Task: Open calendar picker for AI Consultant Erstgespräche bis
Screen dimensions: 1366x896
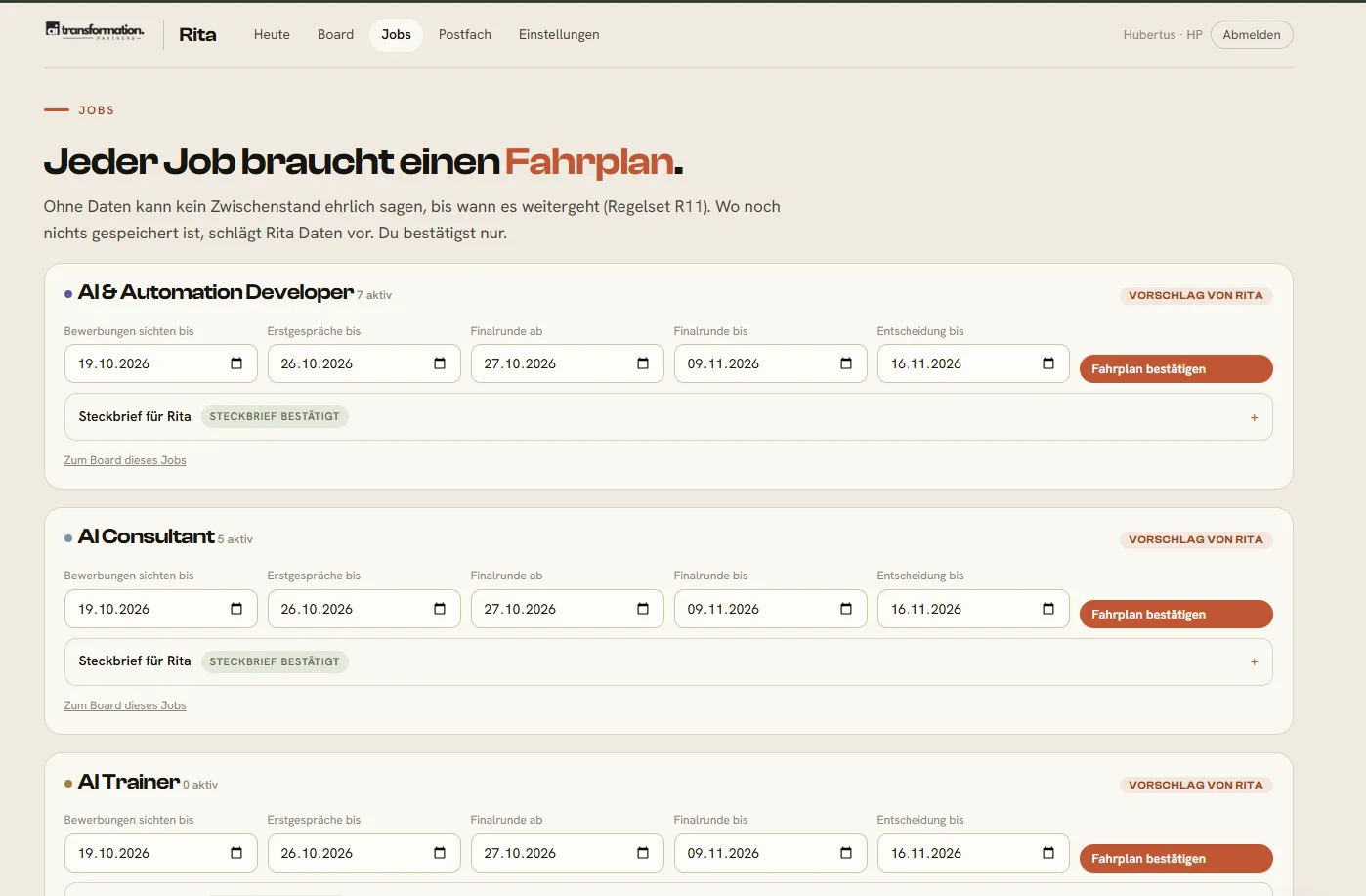Action: coord(440,609)
